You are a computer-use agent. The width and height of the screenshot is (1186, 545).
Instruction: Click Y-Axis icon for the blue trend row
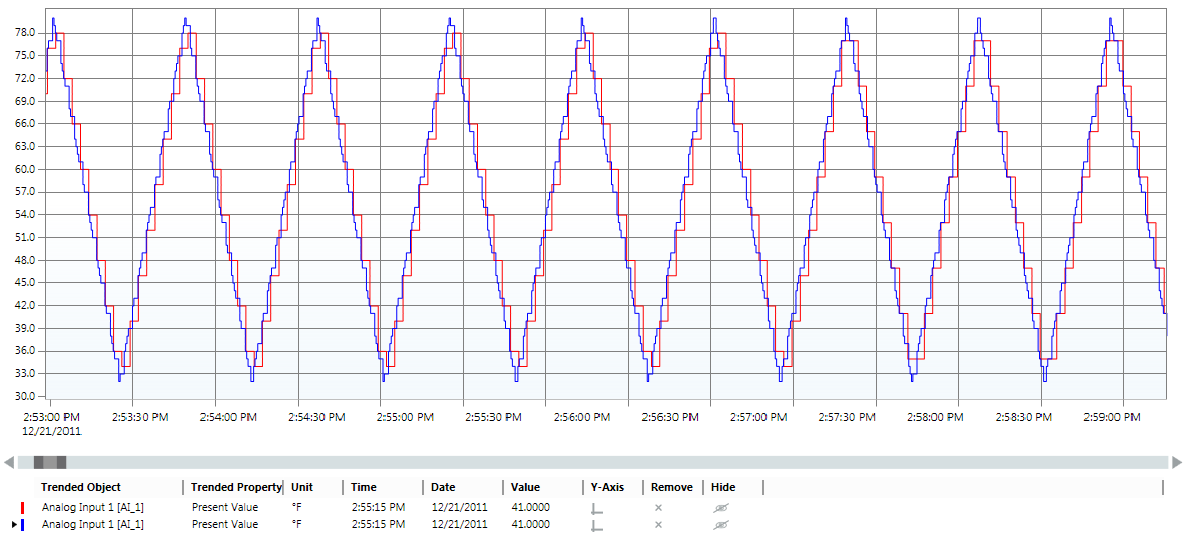(x=597, y=525)
